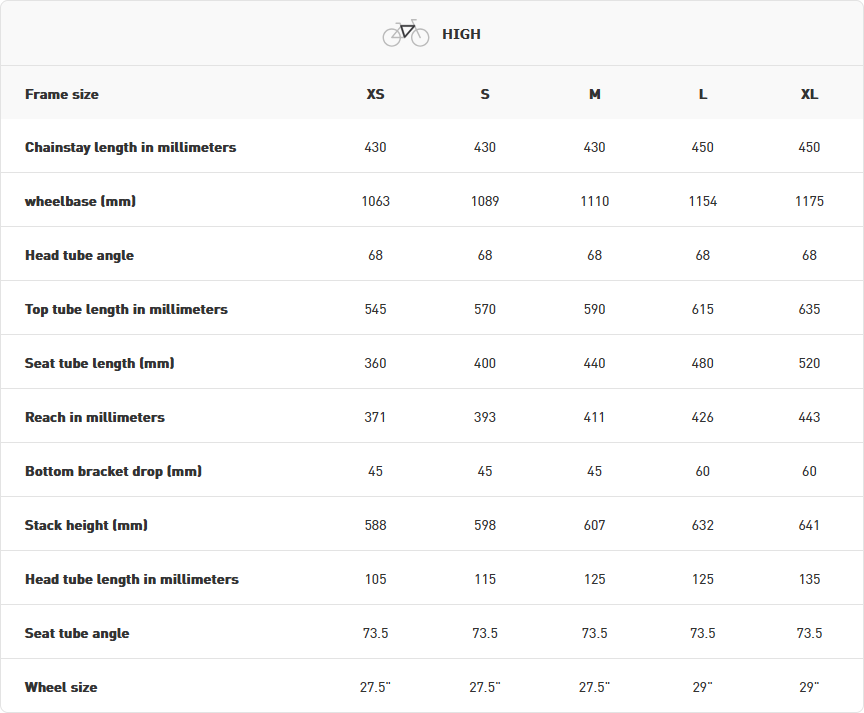Click the bicycle icon beside HIGH

pyautogui.click(x=405, y=34)
